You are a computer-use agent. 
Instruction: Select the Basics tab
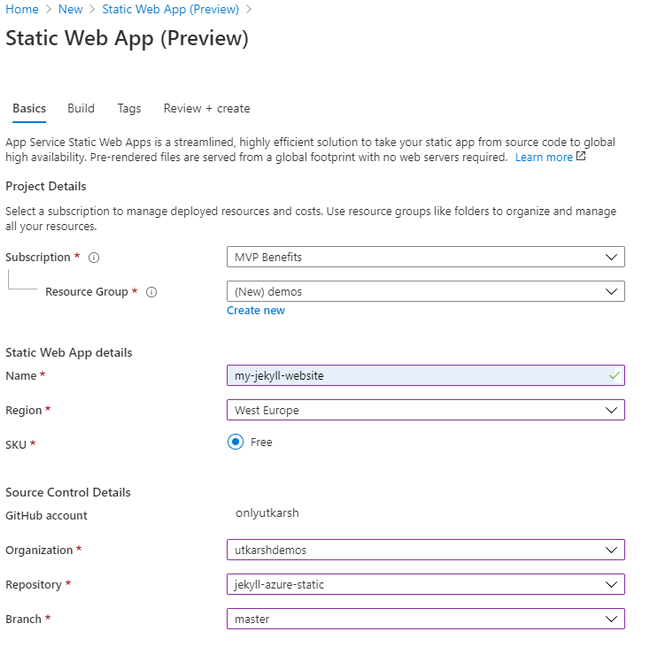(29, 108)
